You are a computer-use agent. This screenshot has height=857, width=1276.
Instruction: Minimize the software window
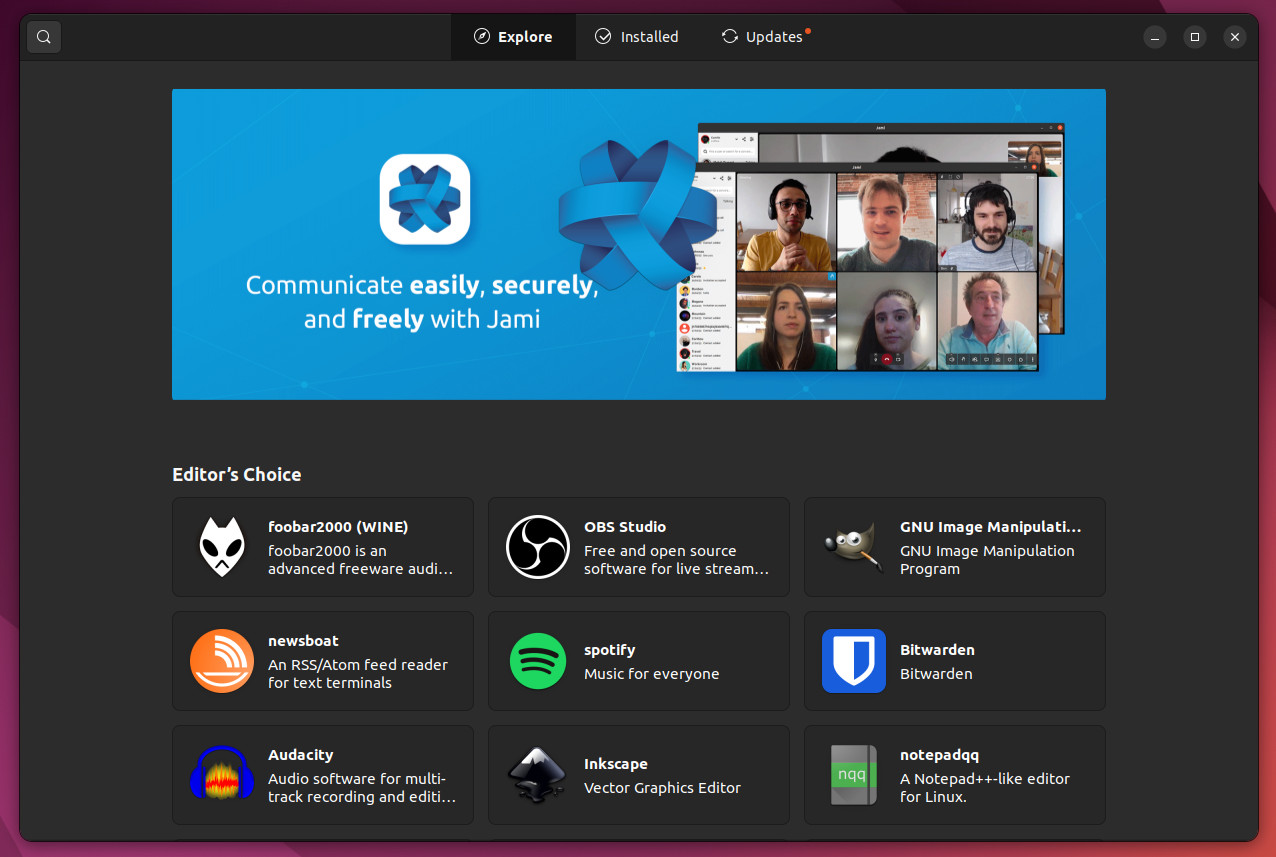click(1155, 37)
